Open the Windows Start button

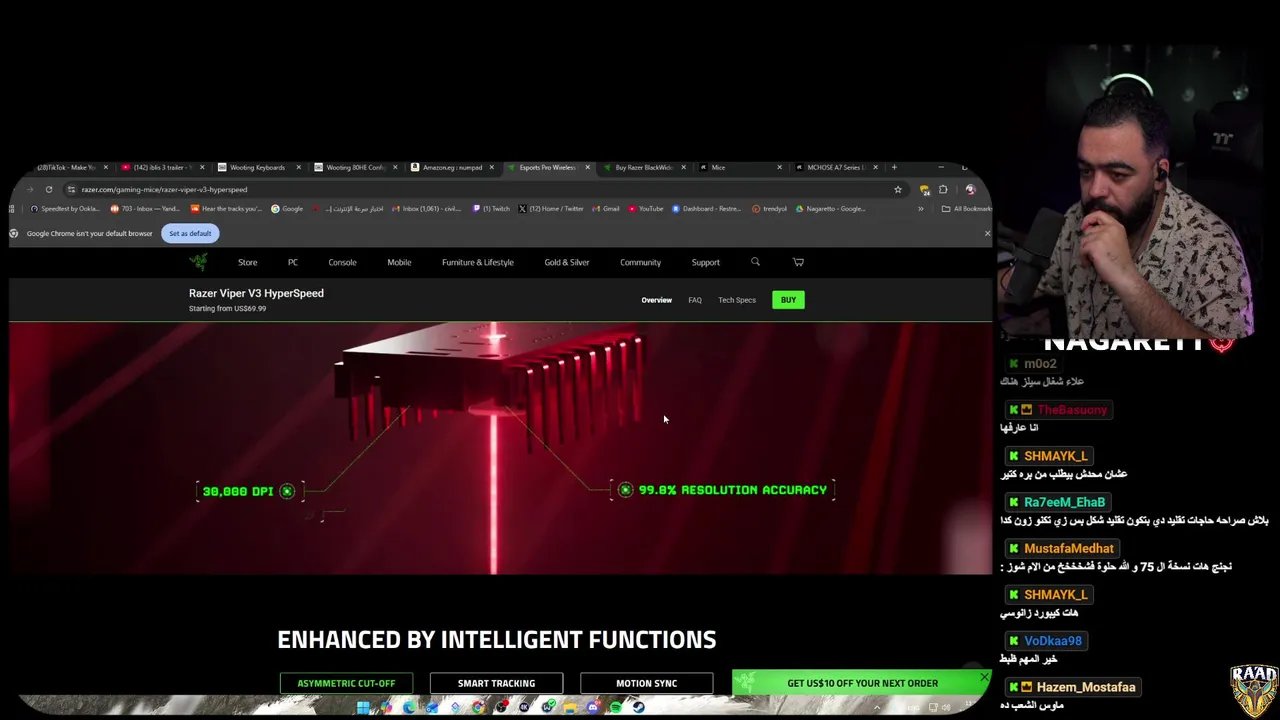tap(363, 707)
